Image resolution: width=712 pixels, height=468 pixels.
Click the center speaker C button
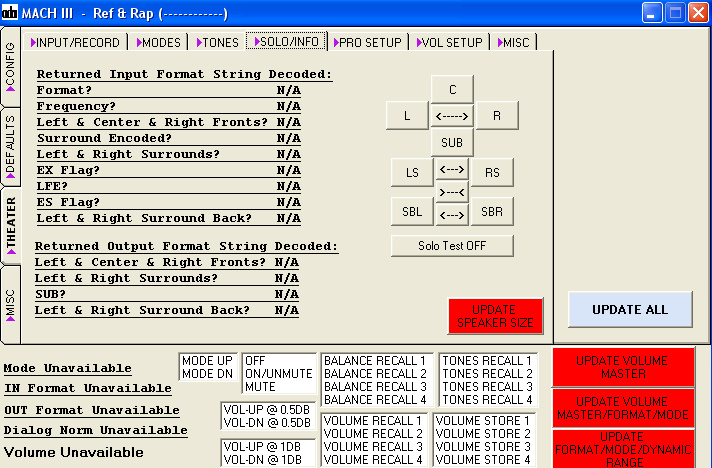[x=452, y=88]
